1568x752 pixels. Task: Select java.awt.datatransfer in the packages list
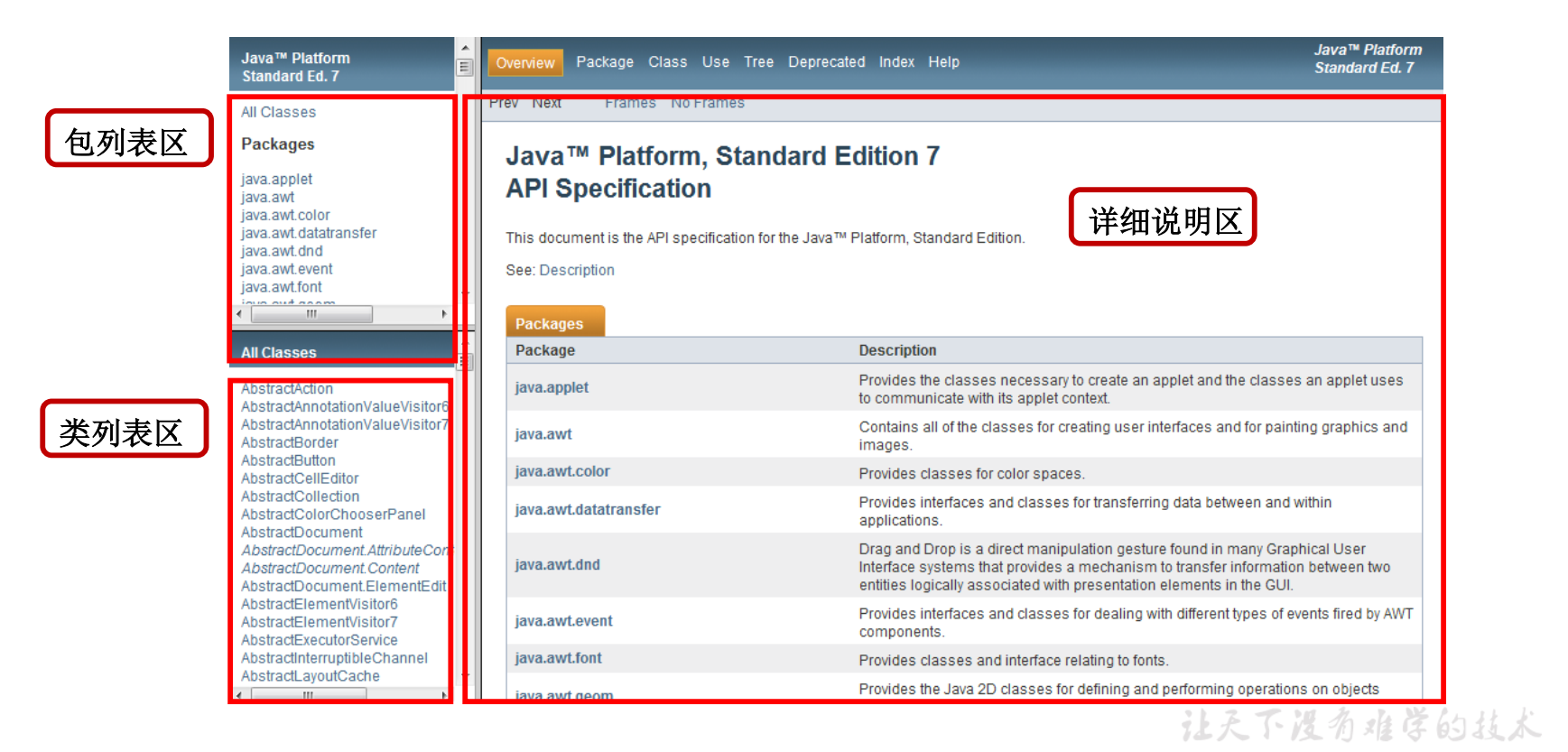[309, 234]
